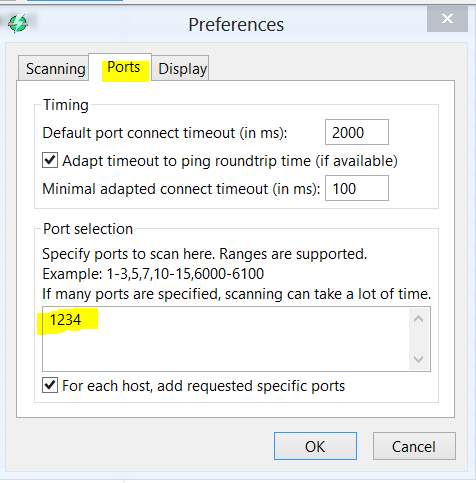Open the Display tab

(x=182, y=69)
